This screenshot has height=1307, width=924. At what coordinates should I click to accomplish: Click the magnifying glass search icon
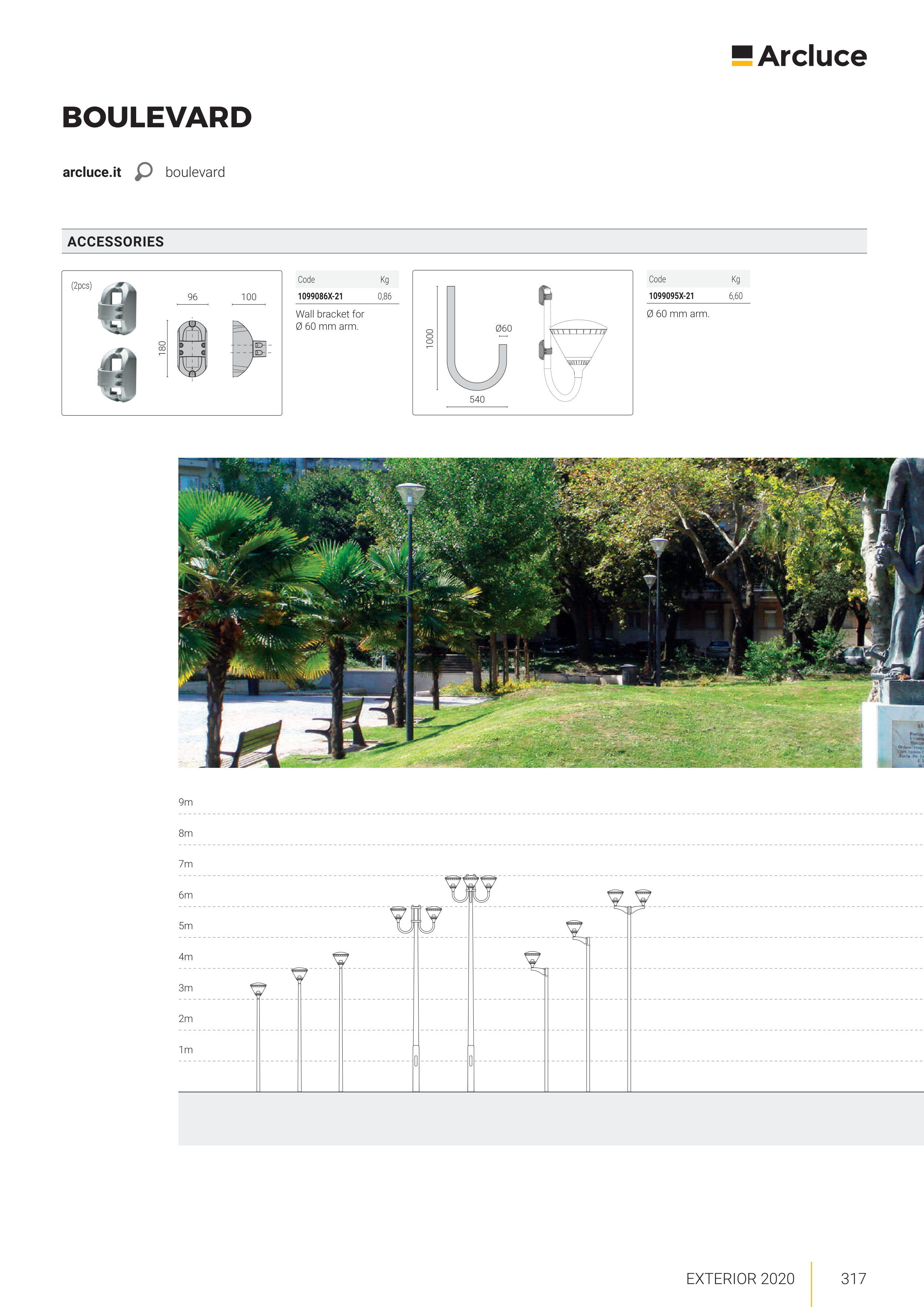coord(144,171)
